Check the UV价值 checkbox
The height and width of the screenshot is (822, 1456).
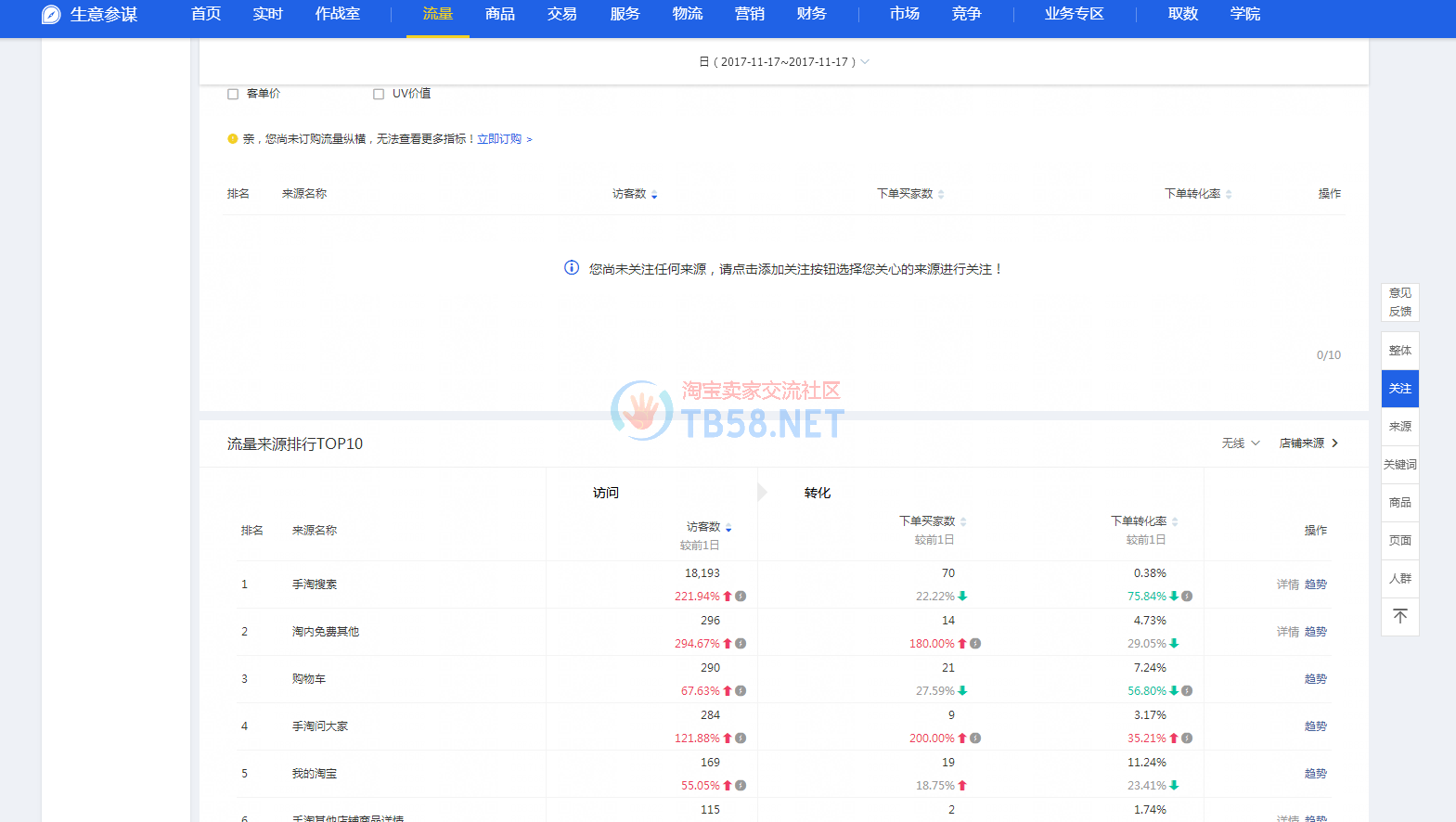pyautogui.click(x=379, y=94)
